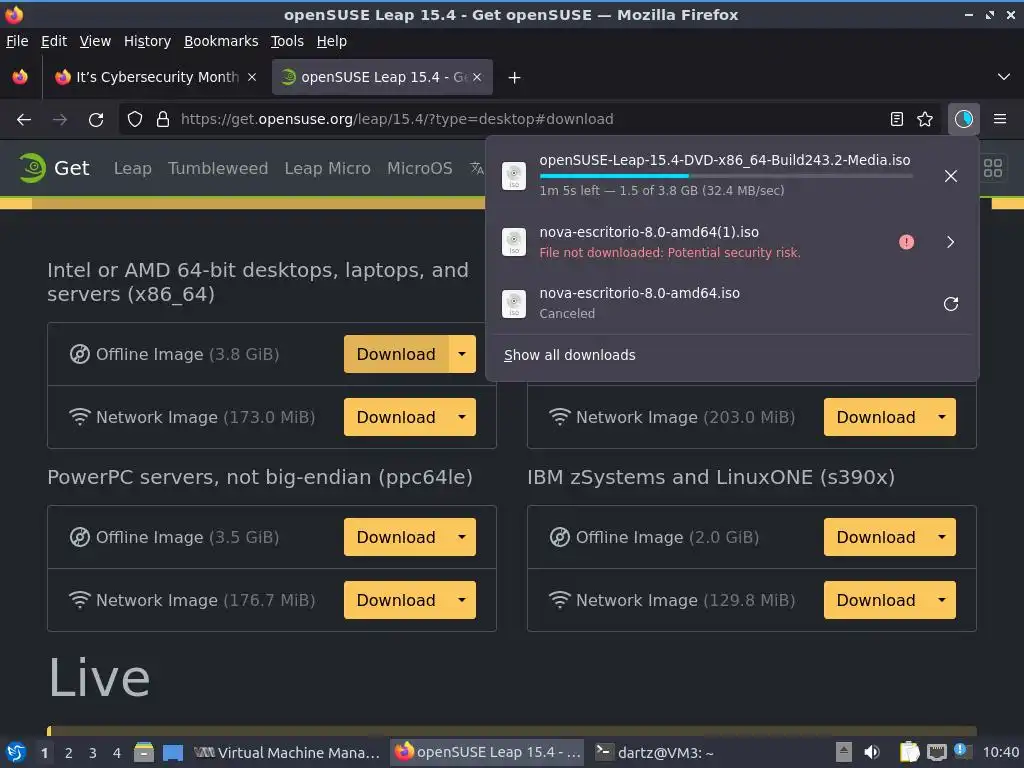Download ppc64le Offline Image 3.5 GiB
The width and height of the screenshot is (1024, 768).
[x=396, y=537]
